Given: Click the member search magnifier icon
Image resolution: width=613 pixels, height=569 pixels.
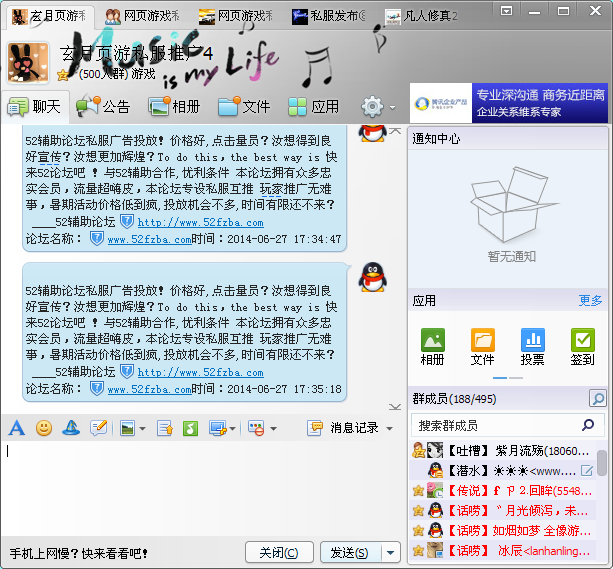Looking at the screenshot, I should [x=597, y=399].
